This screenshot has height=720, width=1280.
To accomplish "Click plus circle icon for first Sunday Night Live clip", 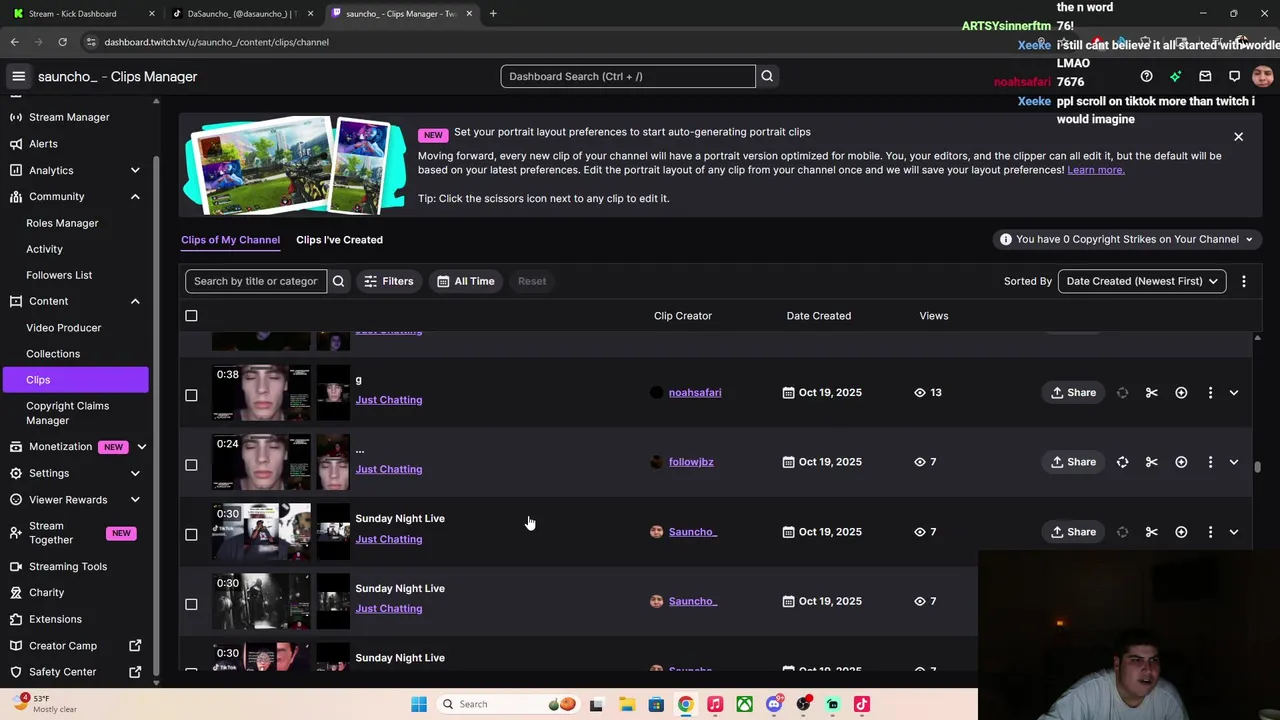I will click(1181, 532).
